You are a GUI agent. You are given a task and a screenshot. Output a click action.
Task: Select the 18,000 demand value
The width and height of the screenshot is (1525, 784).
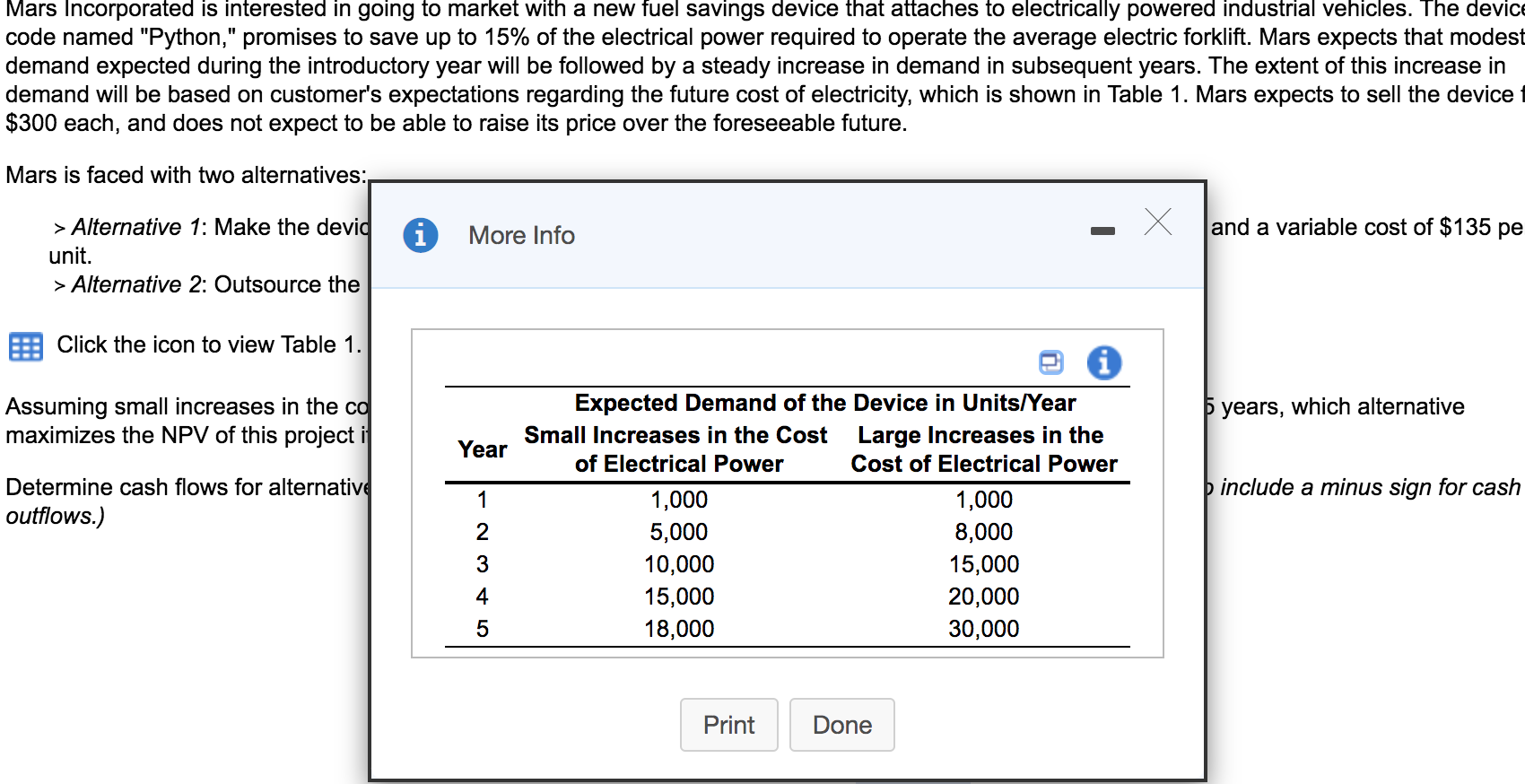pos(679,629)
